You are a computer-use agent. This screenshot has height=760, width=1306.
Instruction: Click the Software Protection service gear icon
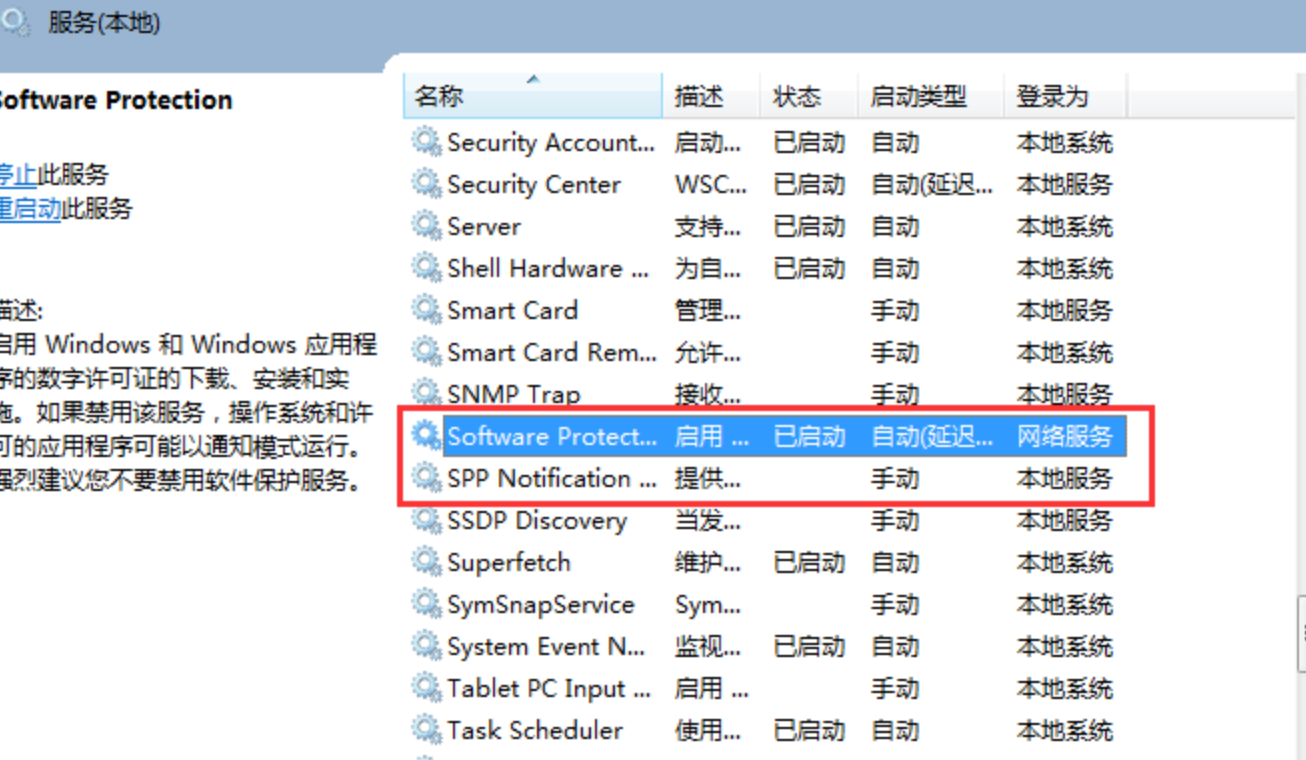click(427, 436)
